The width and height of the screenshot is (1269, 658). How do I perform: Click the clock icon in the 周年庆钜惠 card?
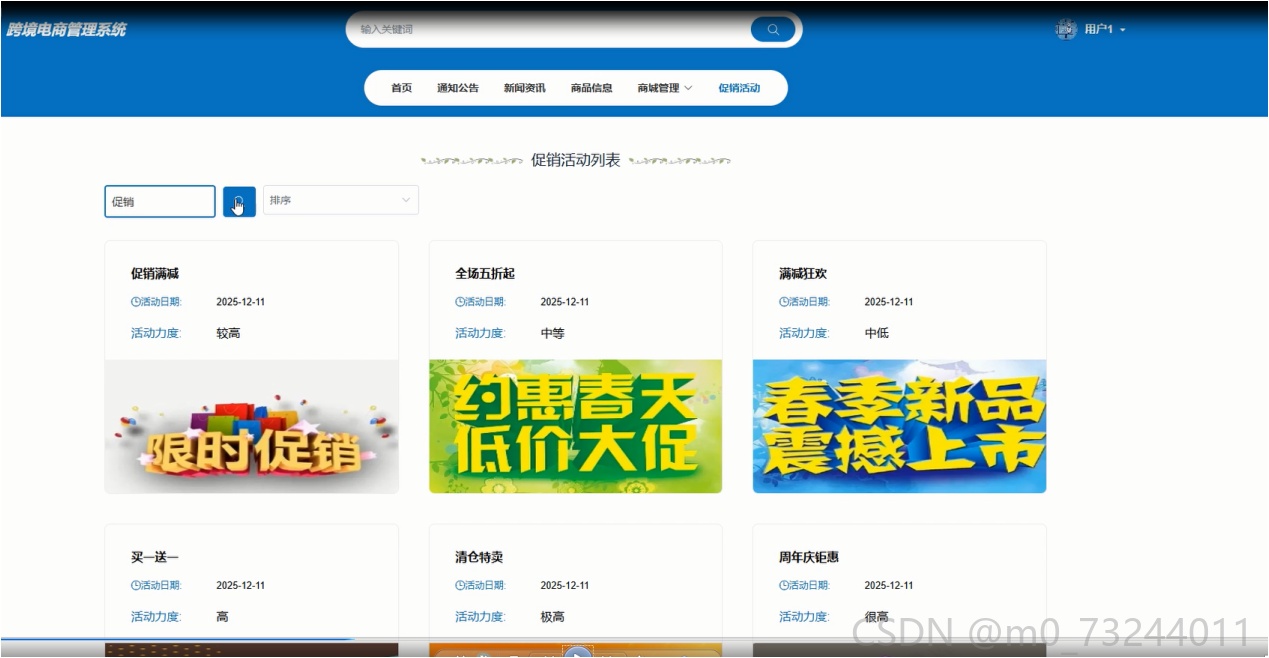784,586
